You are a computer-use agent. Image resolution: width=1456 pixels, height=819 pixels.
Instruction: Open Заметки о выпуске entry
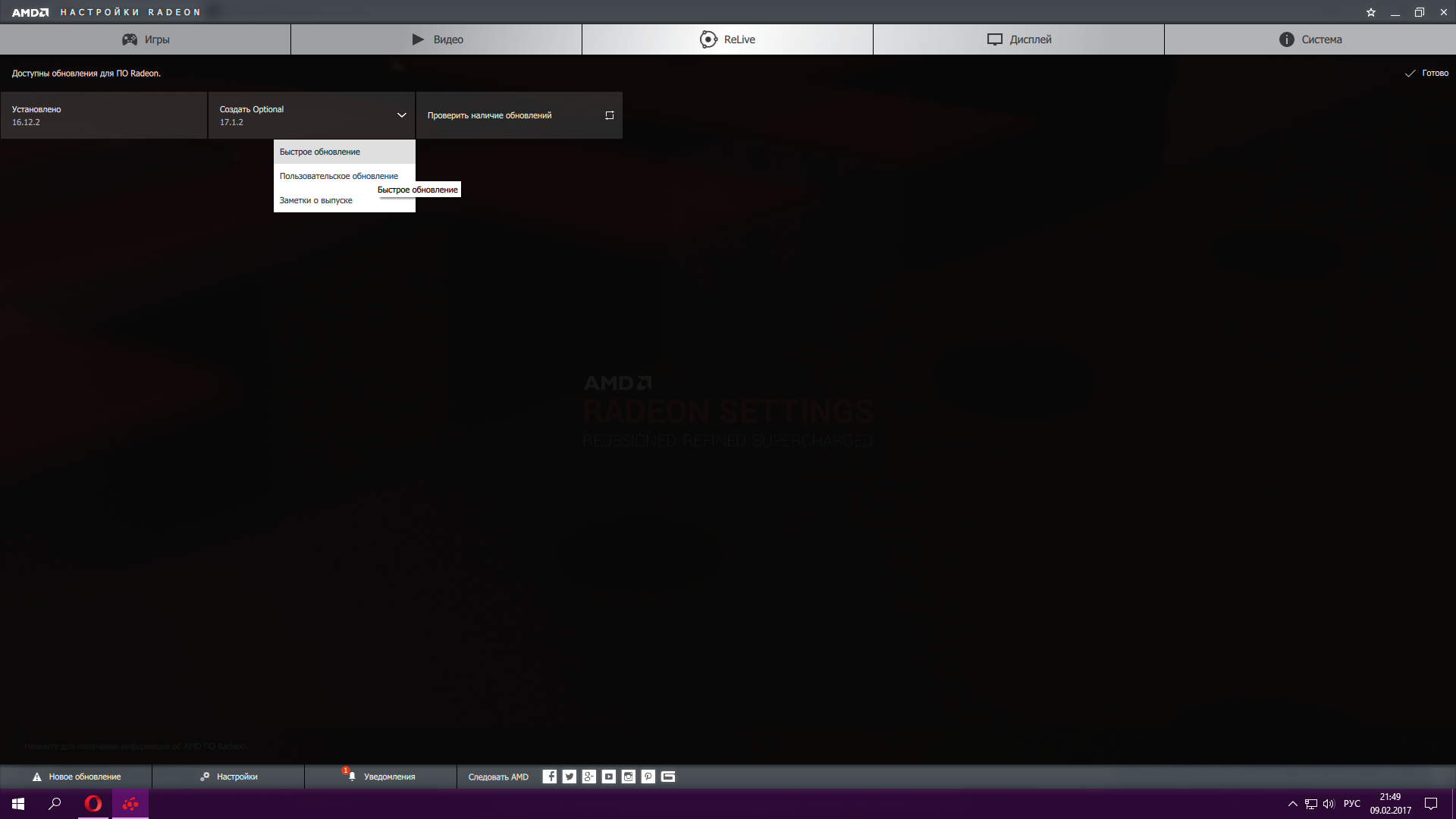pos(316,200)
